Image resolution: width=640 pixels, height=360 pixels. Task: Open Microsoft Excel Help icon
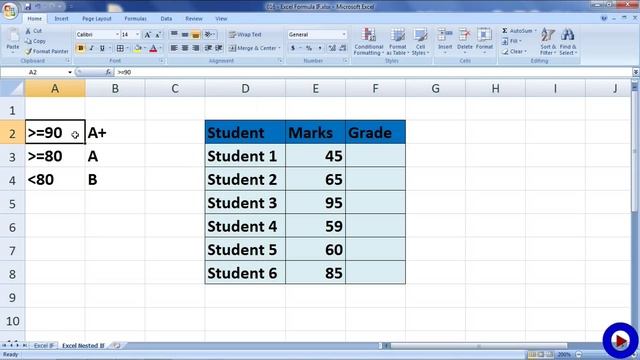pyautogui.click(x=604, y=18)
